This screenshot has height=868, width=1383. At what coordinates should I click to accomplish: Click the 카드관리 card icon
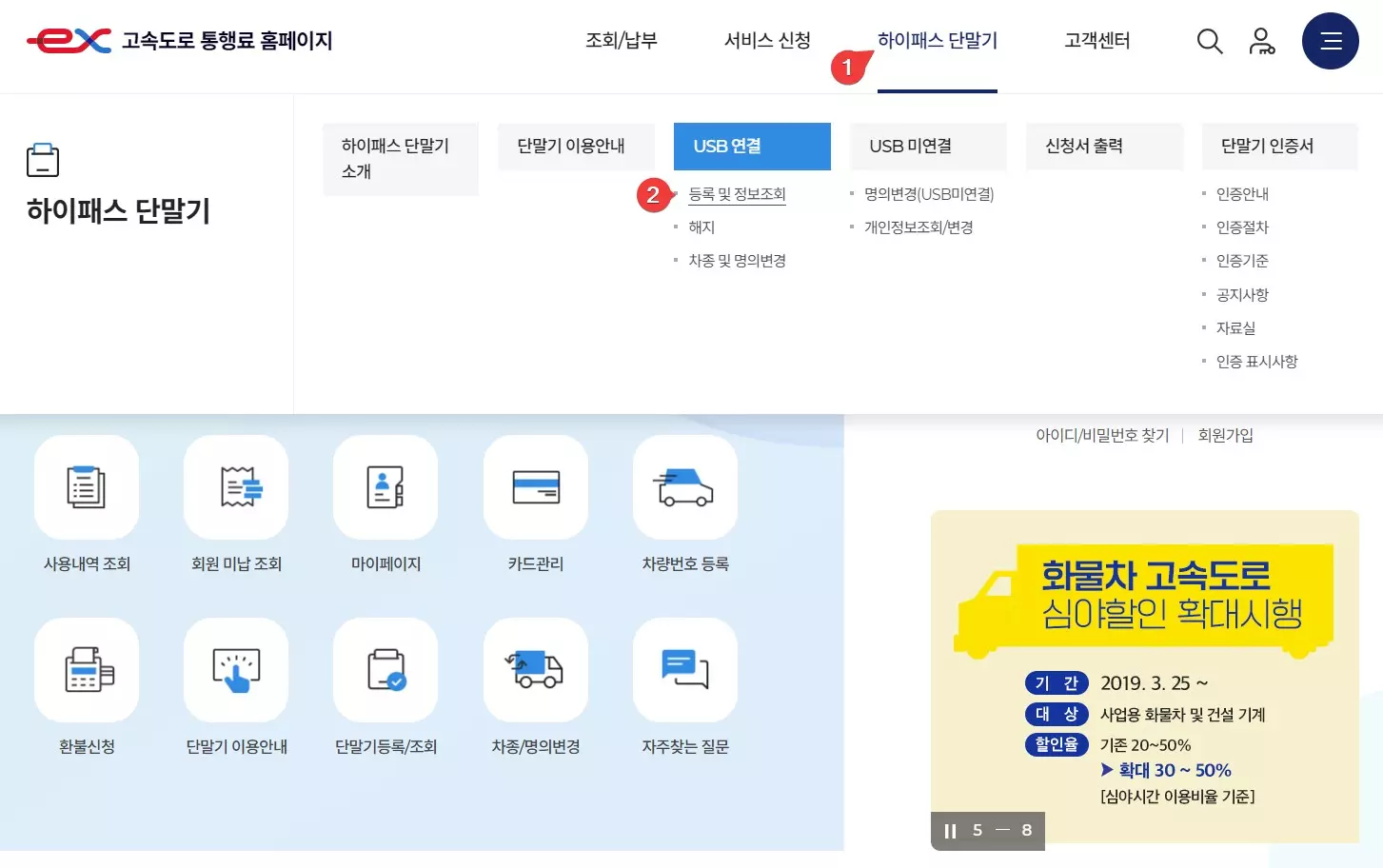[x=535, y=487]
